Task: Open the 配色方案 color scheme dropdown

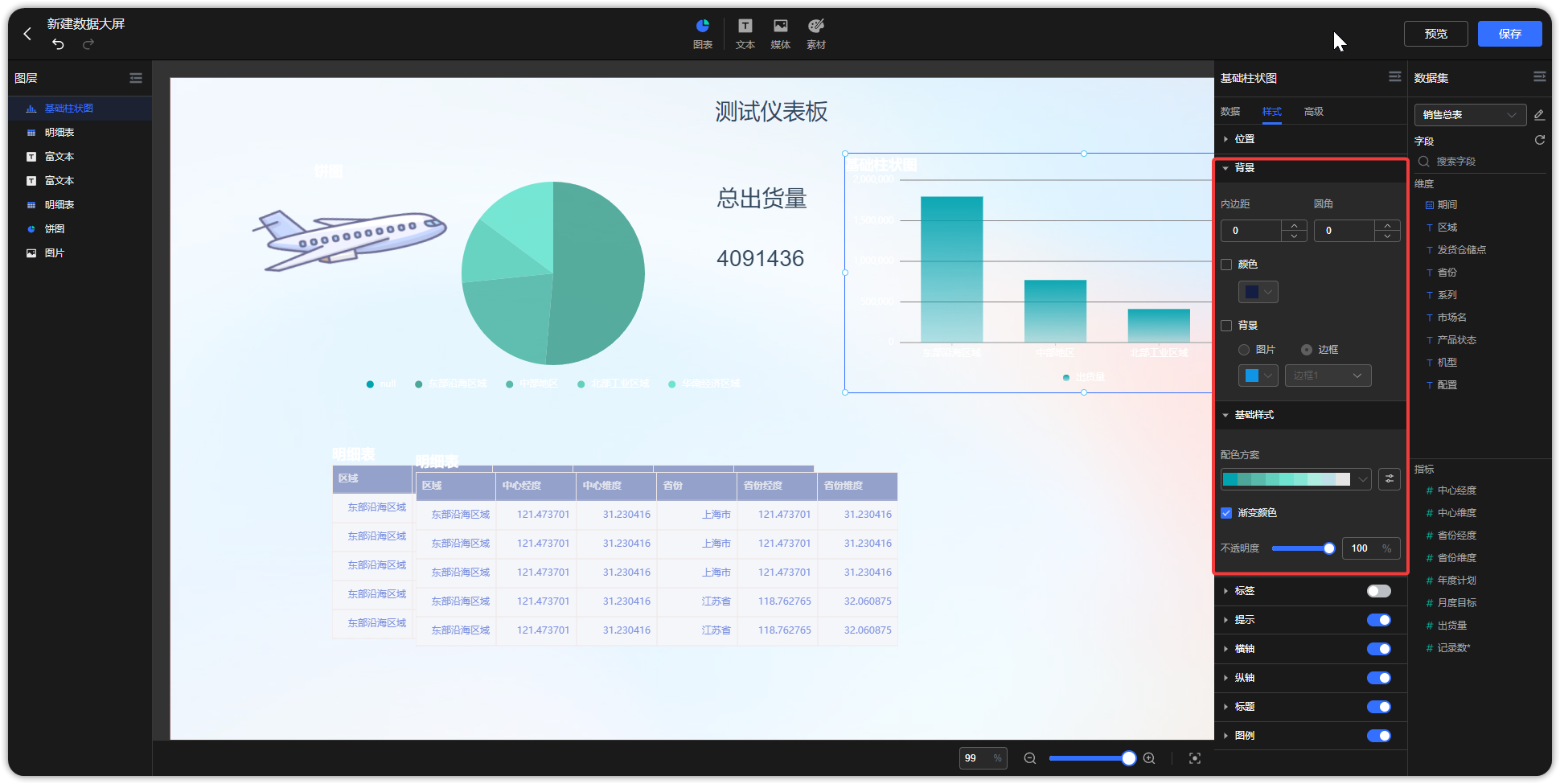Action: click(1363, 479)
